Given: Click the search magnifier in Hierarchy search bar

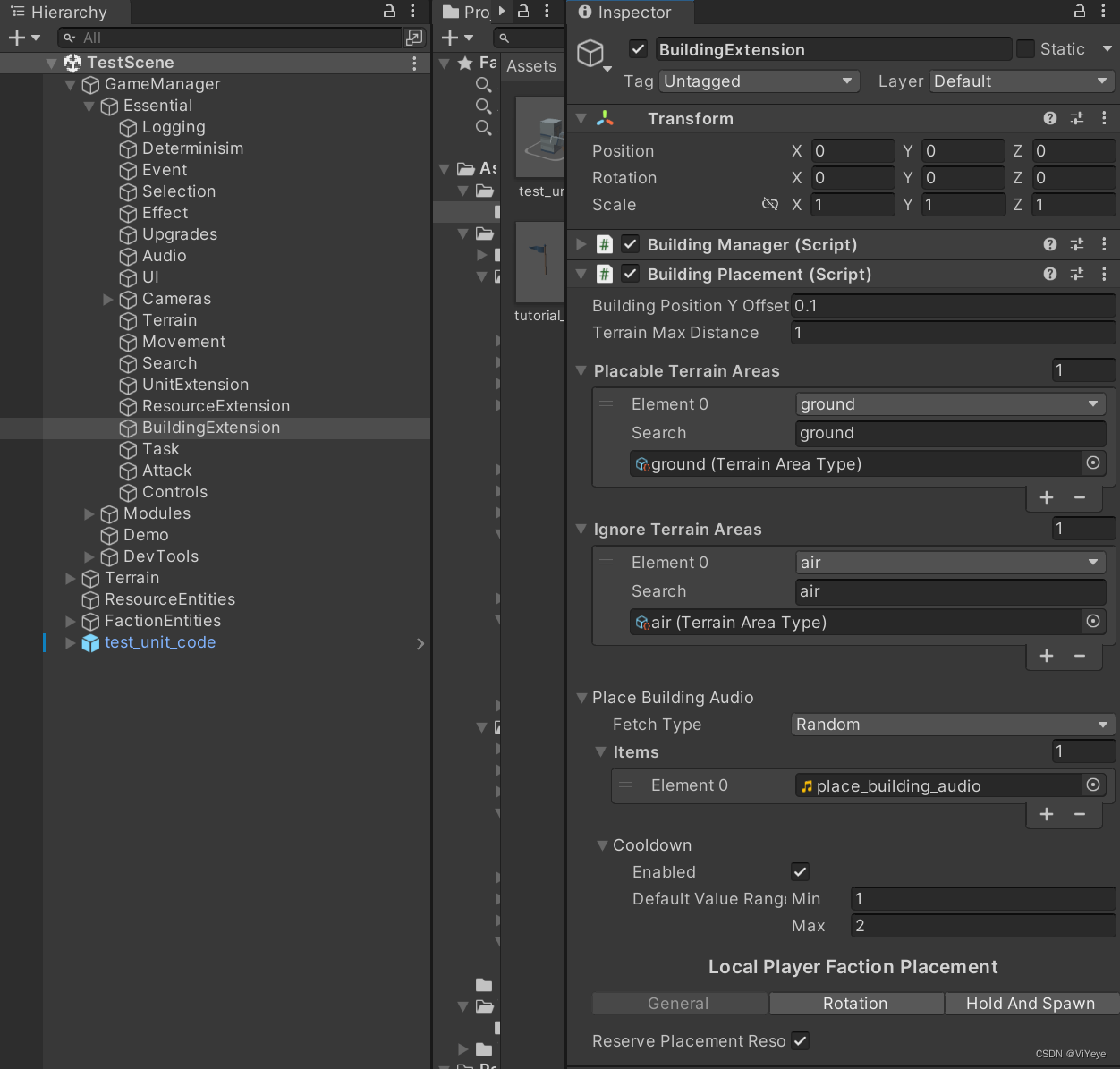Looking at the screenshot, I should point(68,38).
